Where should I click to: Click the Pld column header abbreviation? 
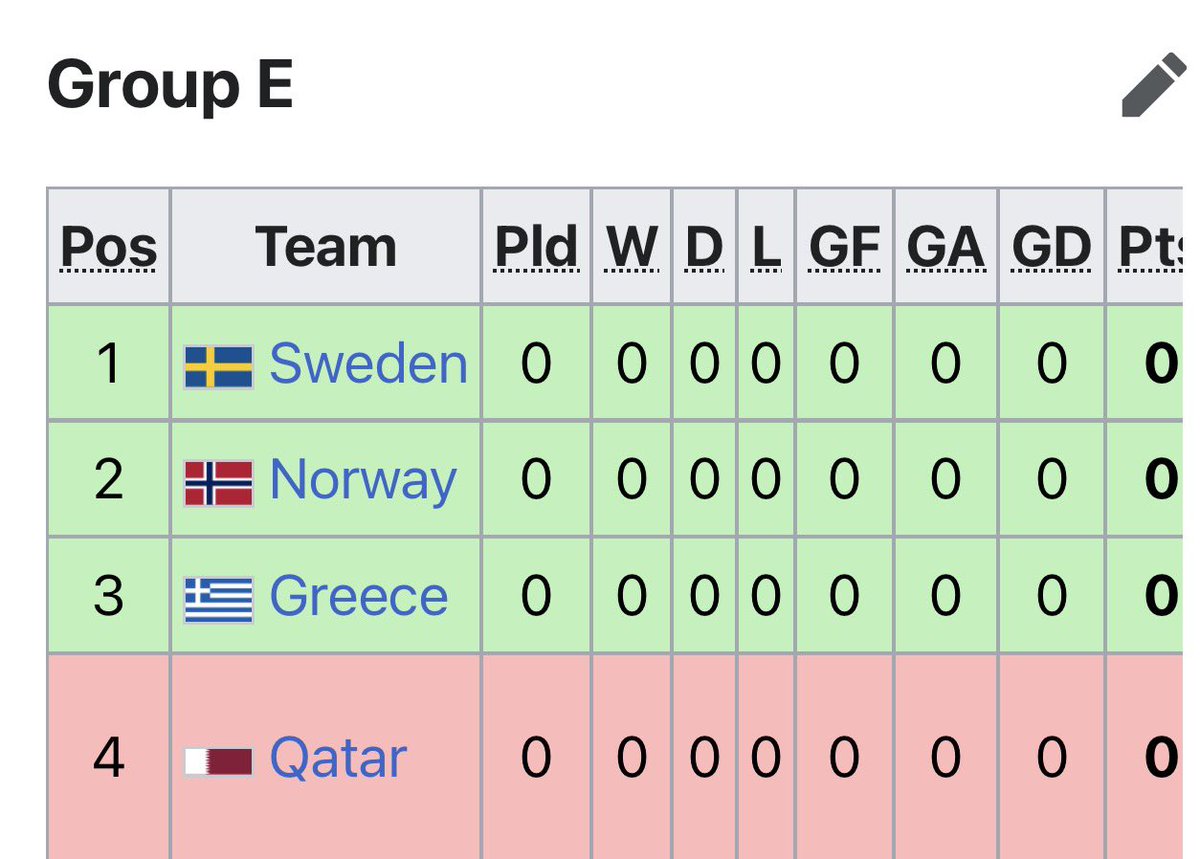[537, 247]
